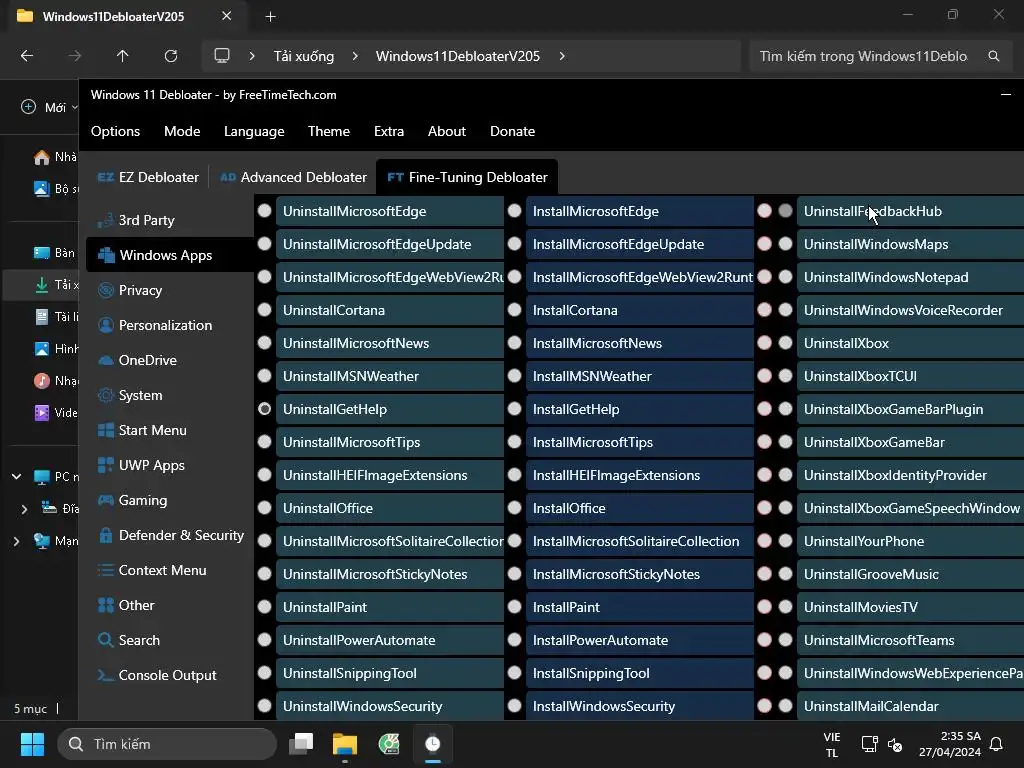This screenshot has height=768, width=1024.
Task: Open the System gear icon
Action: [105, 395]
